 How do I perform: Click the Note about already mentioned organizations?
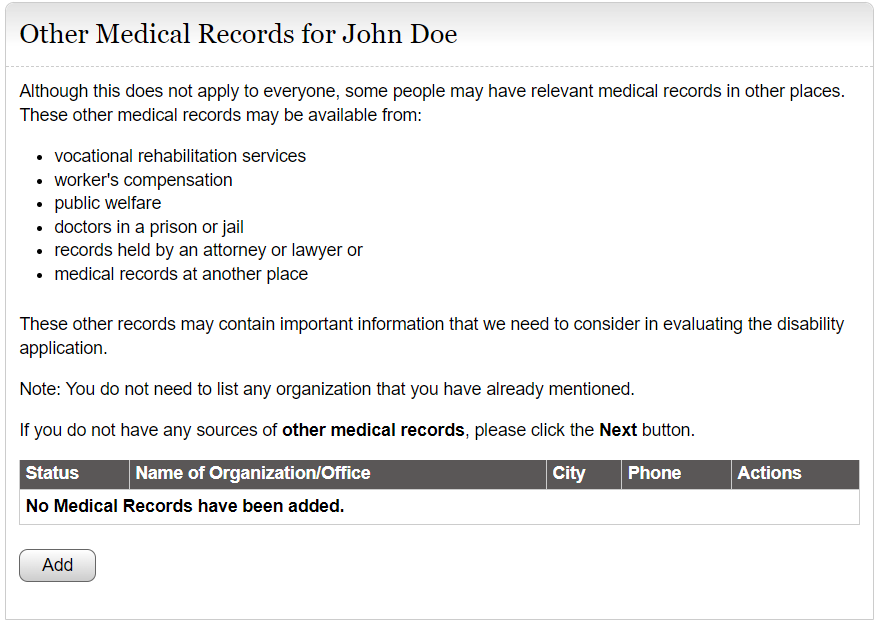tap(327, 389)
